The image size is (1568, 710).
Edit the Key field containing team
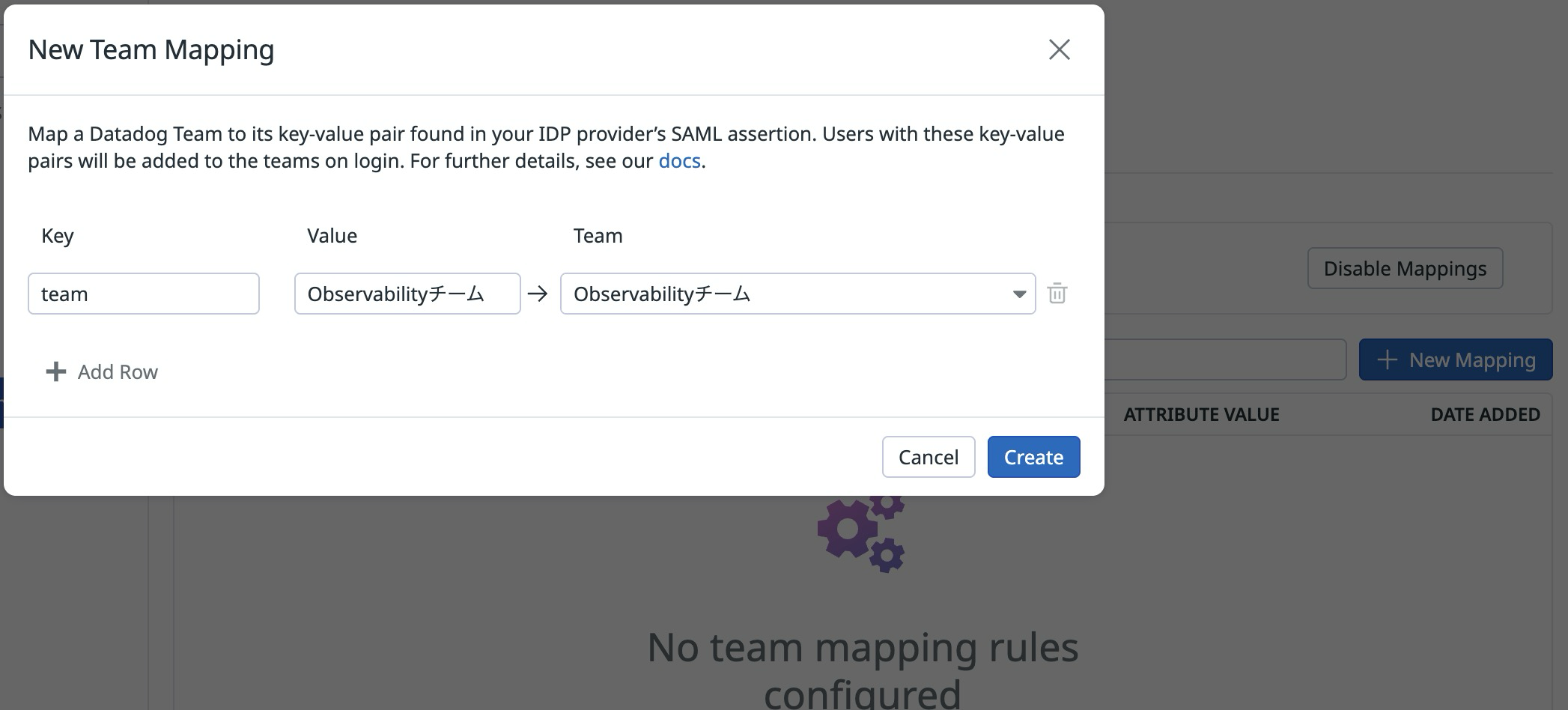143,294
